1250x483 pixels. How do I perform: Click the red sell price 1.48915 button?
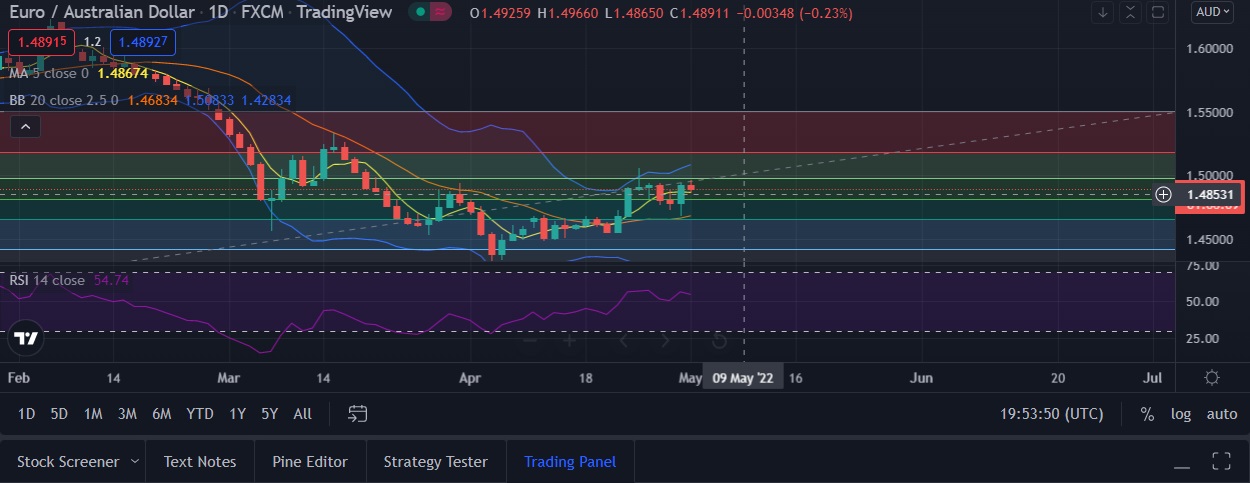(x=41, y=43)
